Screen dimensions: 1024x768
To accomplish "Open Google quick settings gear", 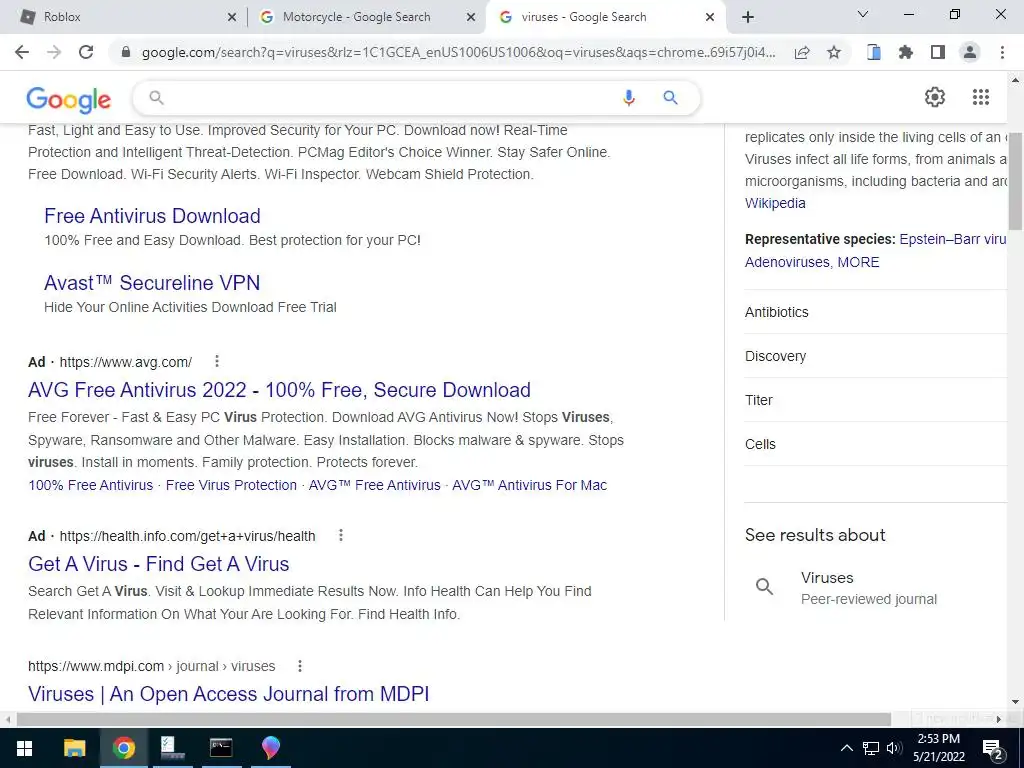I will (935, 97).
